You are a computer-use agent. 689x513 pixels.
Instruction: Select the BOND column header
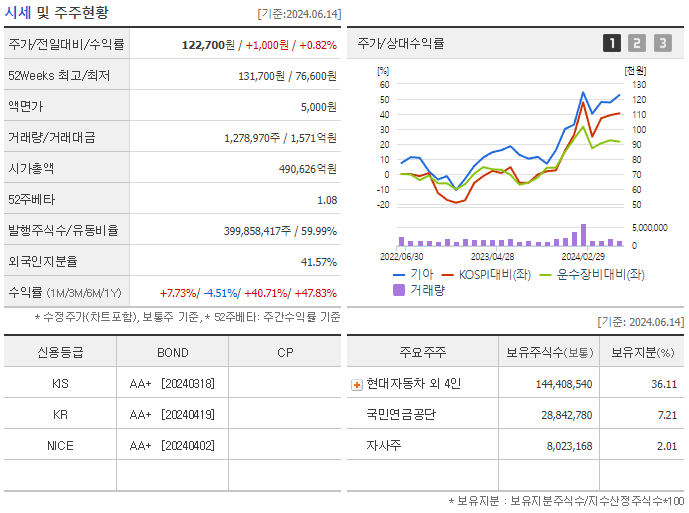click(173, 353)
